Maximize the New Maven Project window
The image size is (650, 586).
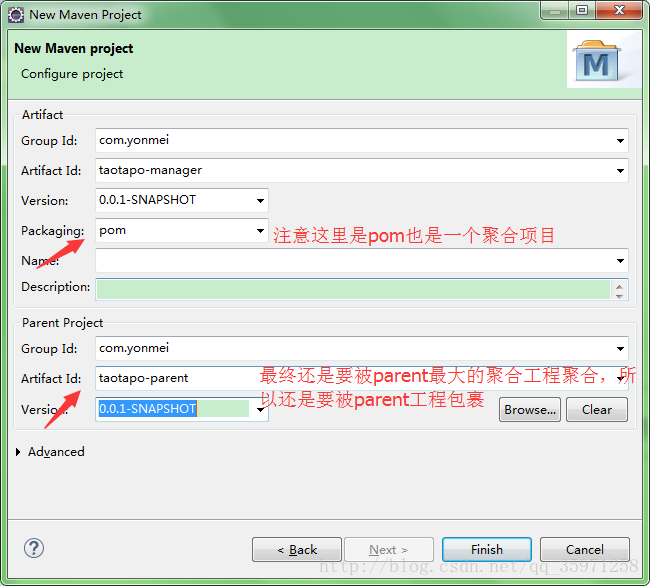582,10
